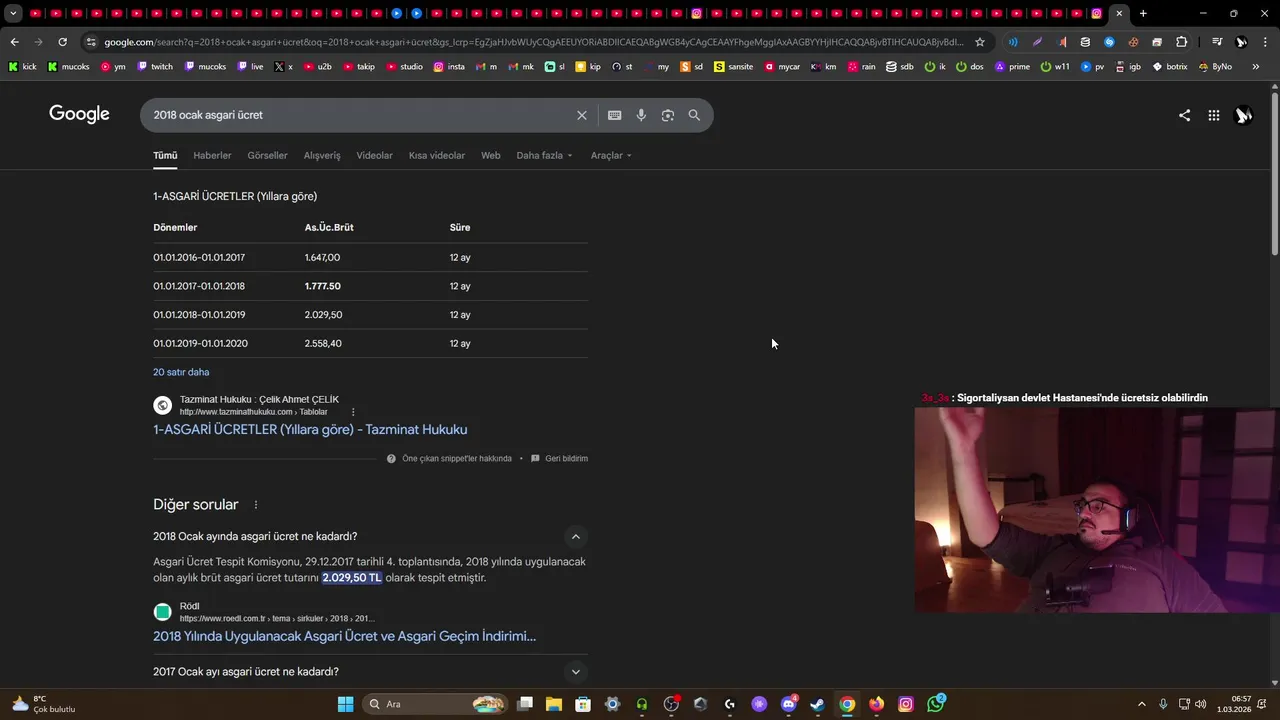The width and height of the screenshot is (1280, 720).
Task: Select the 2.029,50 value in the table
Action: tap(323, 315)
